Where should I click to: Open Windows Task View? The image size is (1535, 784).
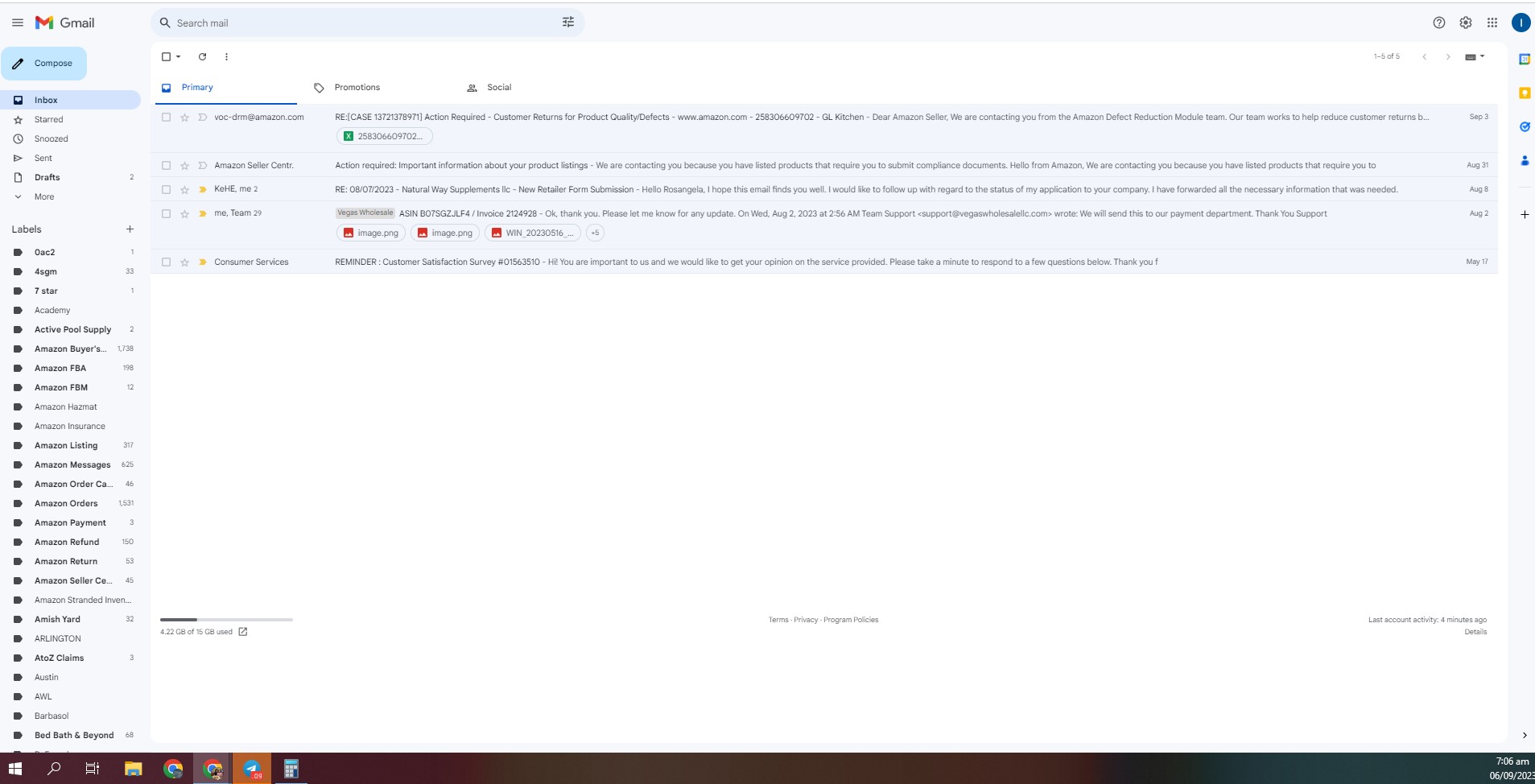93,769
